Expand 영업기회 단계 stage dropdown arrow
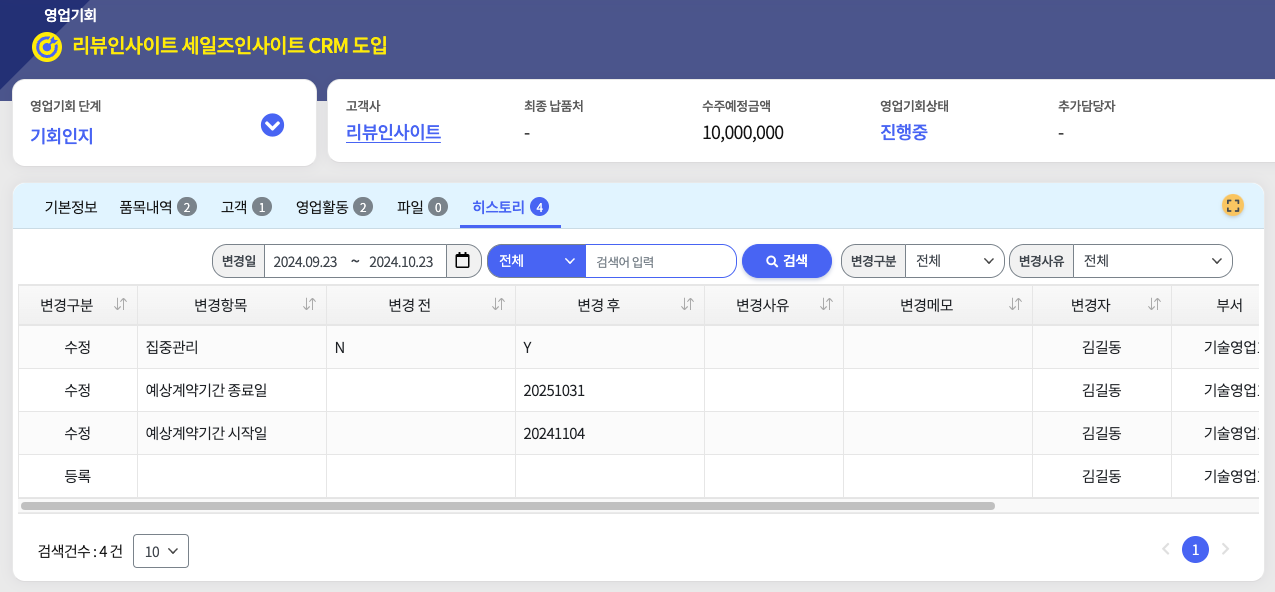 [x=272, y=125]
